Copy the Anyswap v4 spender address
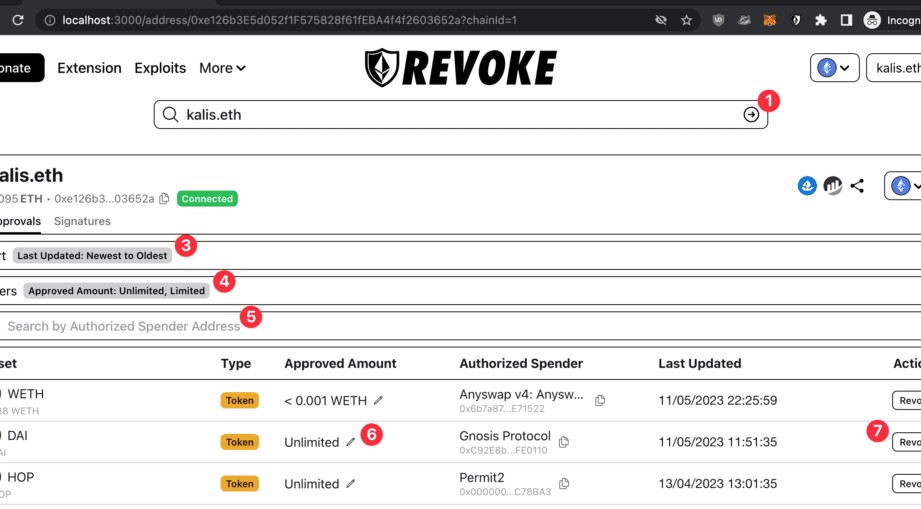The height and width of the screenshot is (509, 921). (x=600, y=400)
